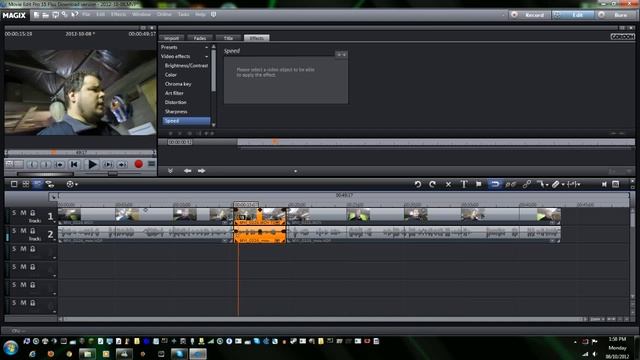Mute track 1
640x360 pixels.
pyautogui.click(x=23, y=213)
